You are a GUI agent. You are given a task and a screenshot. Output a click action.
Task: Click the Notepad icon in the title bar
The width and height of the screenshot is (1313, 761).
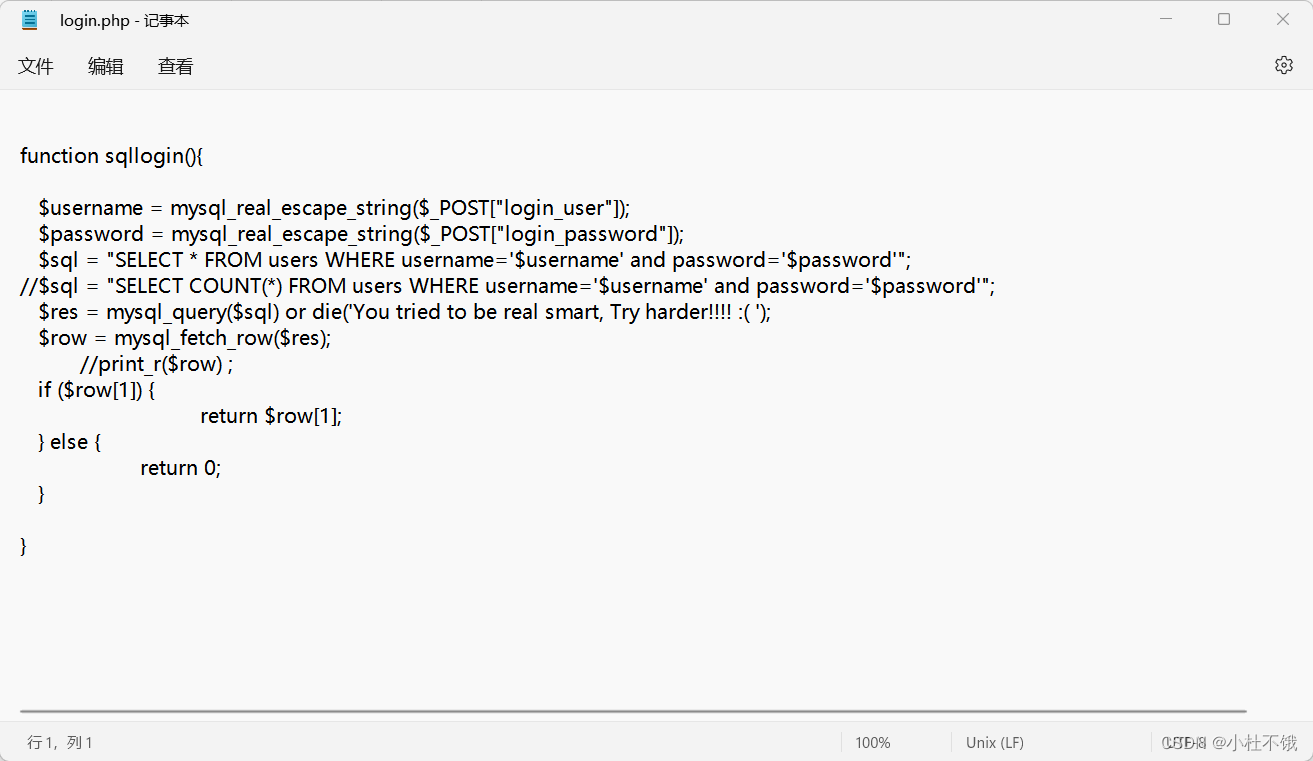click(x=28, y=19)
